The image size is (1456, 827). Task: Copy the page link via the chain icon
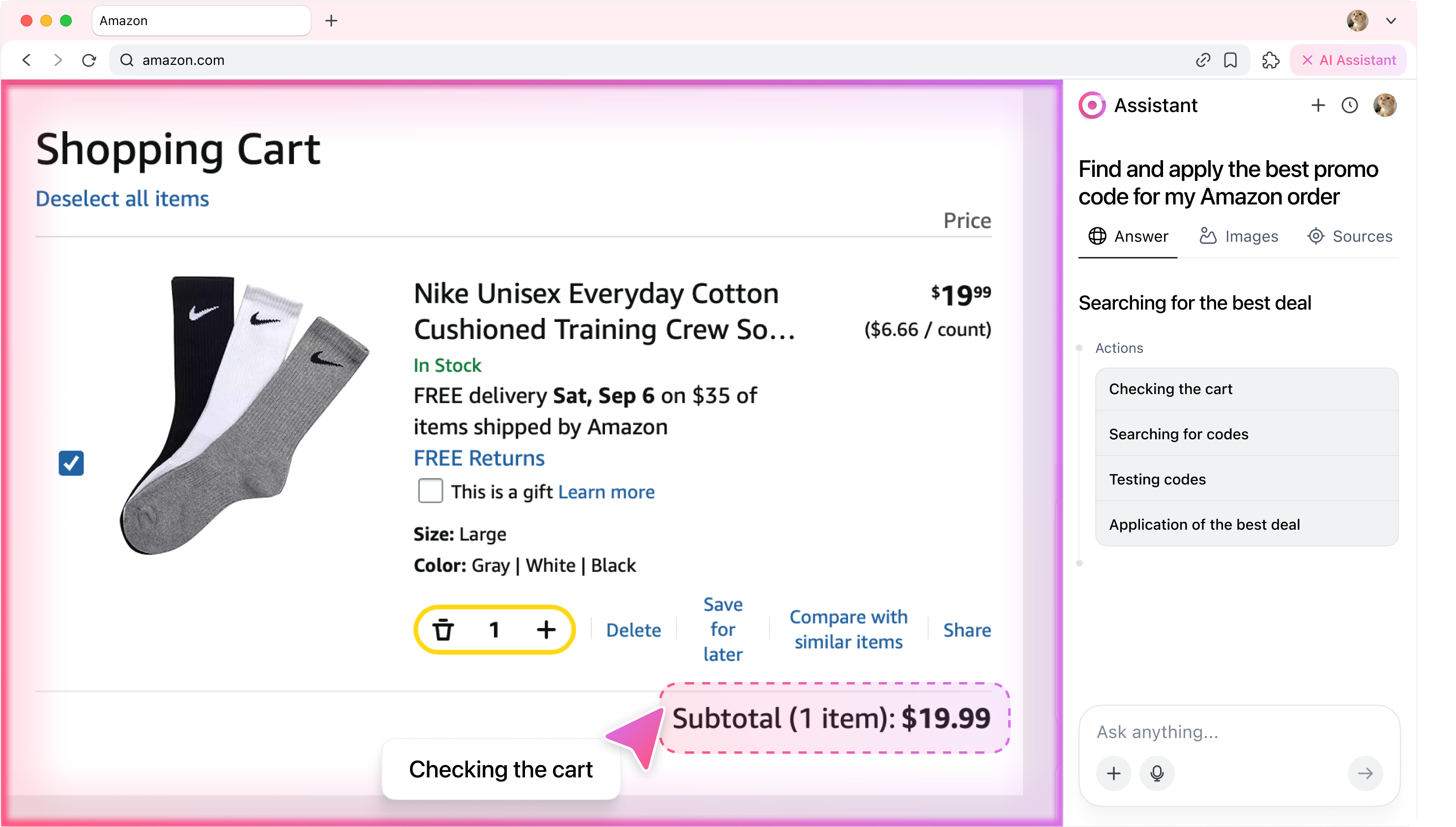[x=1203, y=60]
